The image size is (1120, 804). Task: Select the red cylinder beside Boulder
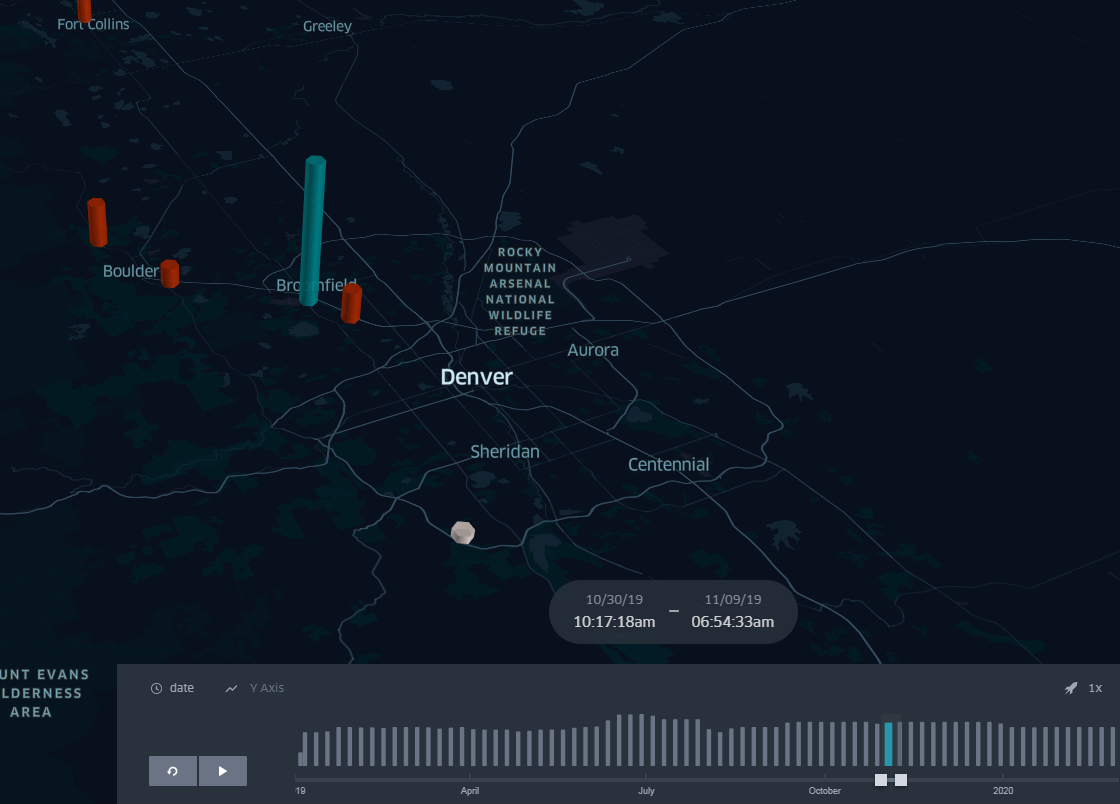pos(171,272)
